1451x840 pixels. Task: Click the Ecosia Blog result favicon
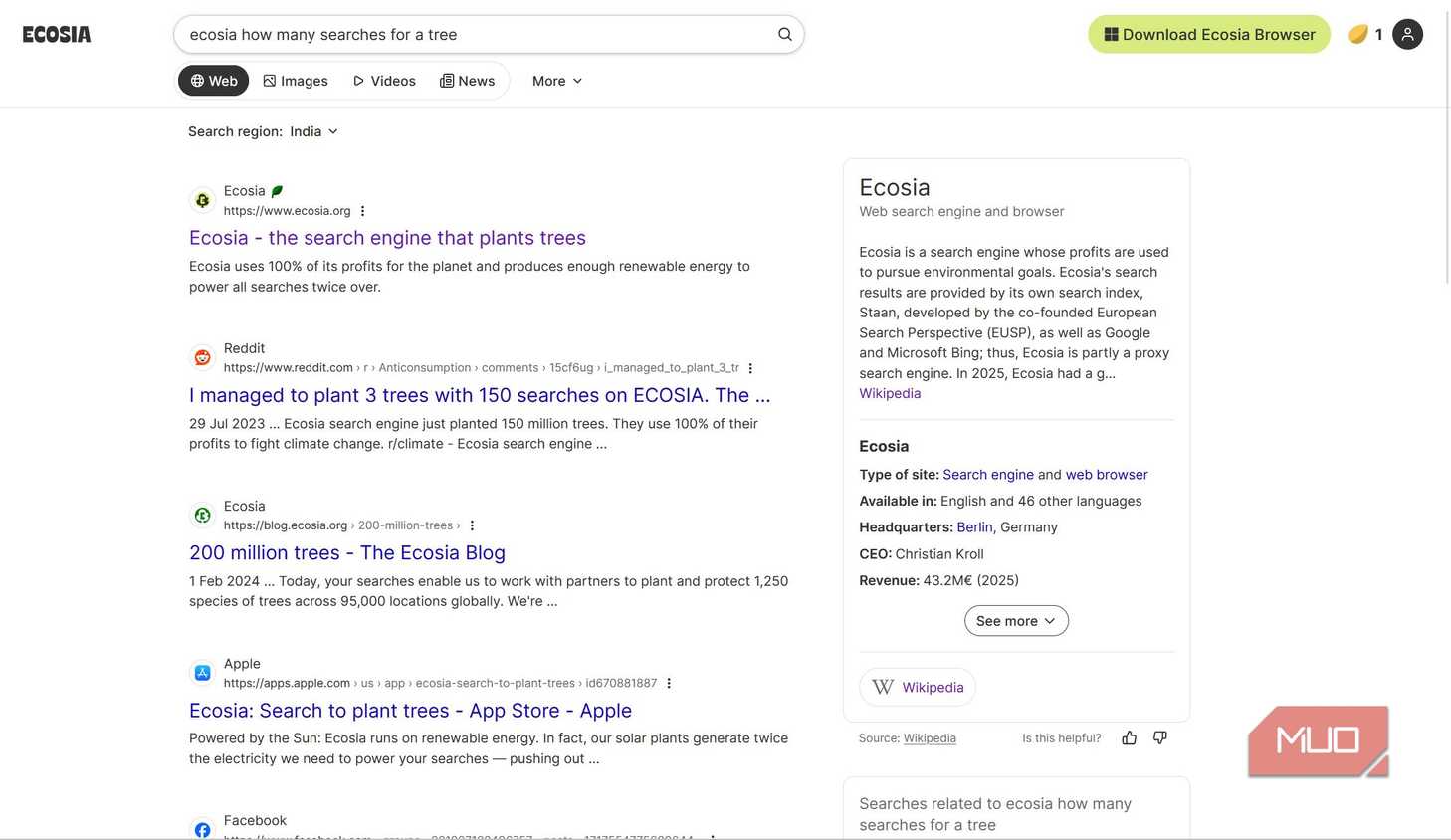click(202, 515)
